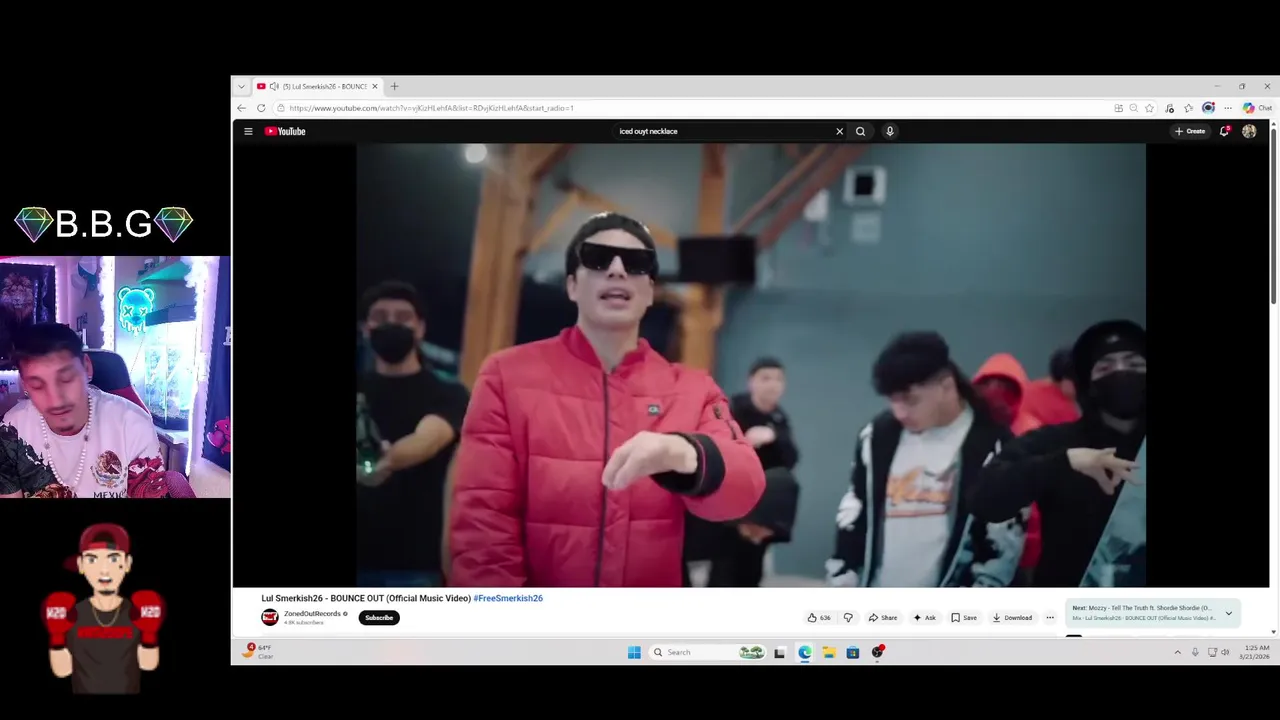The height and width of the screenshot is (720, 1280).
Task: Open YouTube notifications bell
Action: point(1224,131)
